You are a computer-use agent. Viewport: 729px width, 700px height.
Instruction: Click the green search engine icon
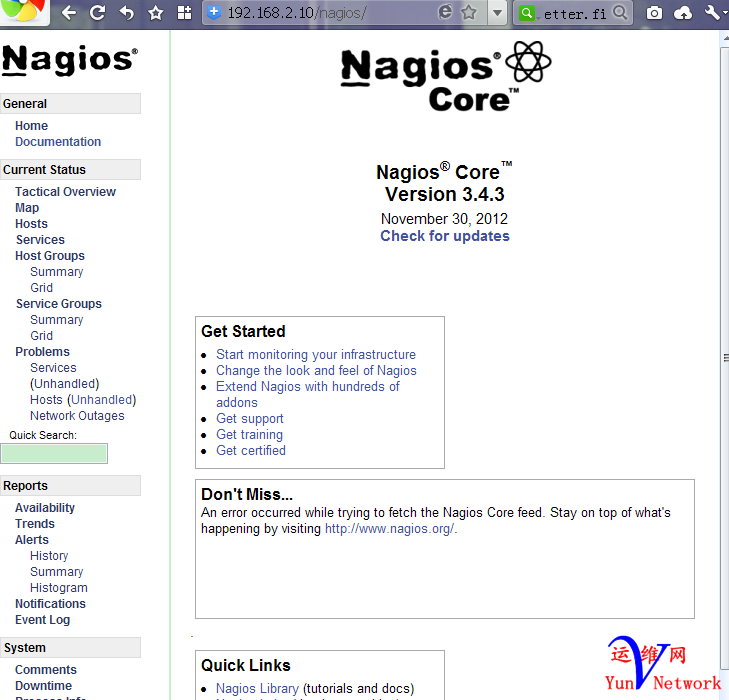coord(527,13)
